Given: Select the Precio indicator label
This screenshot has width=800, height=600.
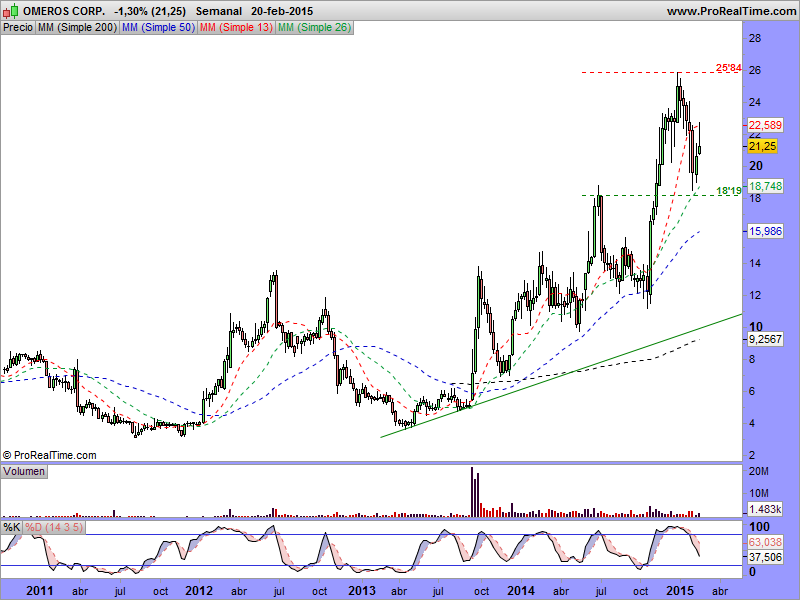Looking at the screenshot, I should coord(18,27).
